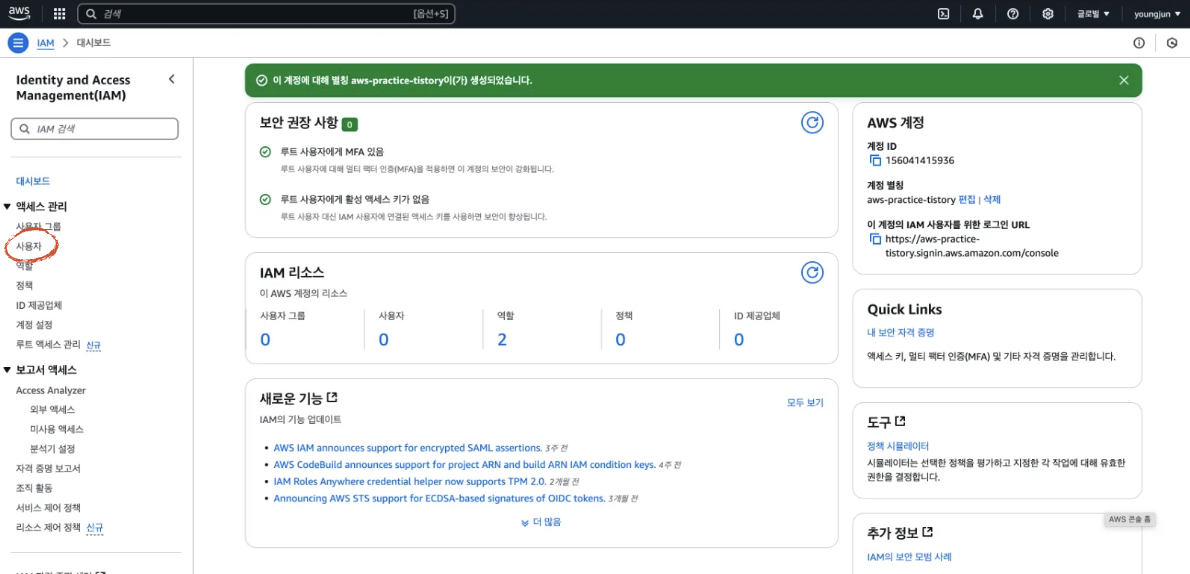The height and width of the screenshot is (574, 1190).
Task: Click the top AWS search field
Action: 266,14
